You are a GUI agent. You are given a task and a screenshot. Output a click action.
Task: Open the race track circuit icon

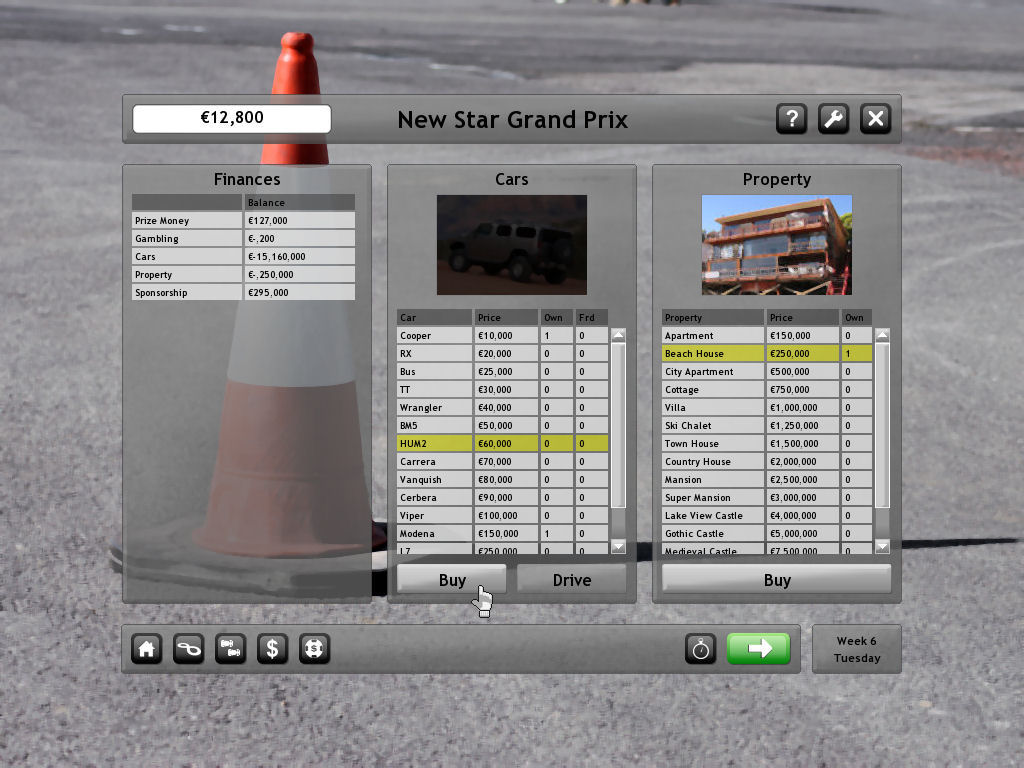click(x=189, y=649)
